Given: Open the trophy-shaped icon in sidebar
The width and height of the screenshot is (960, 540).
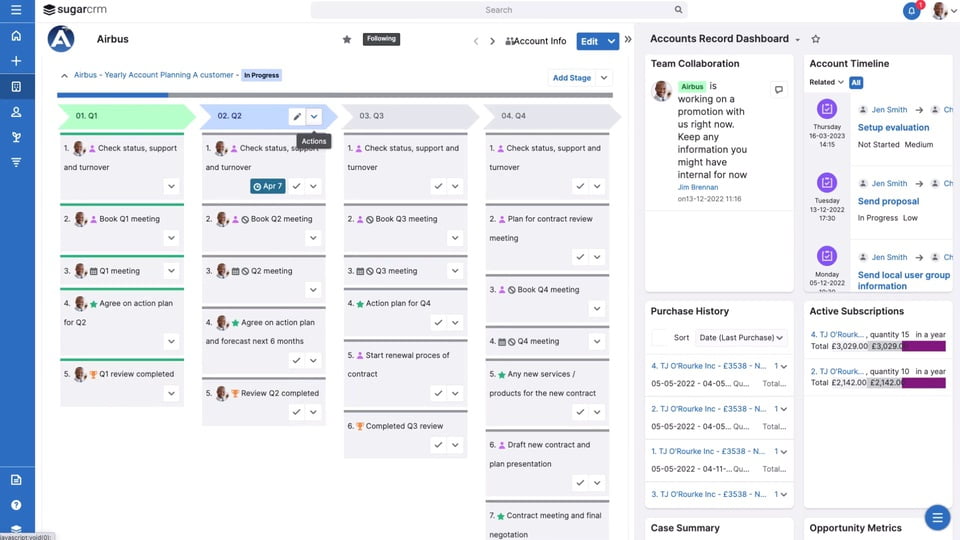Looking at the screenshot, I should click(16, 137).
